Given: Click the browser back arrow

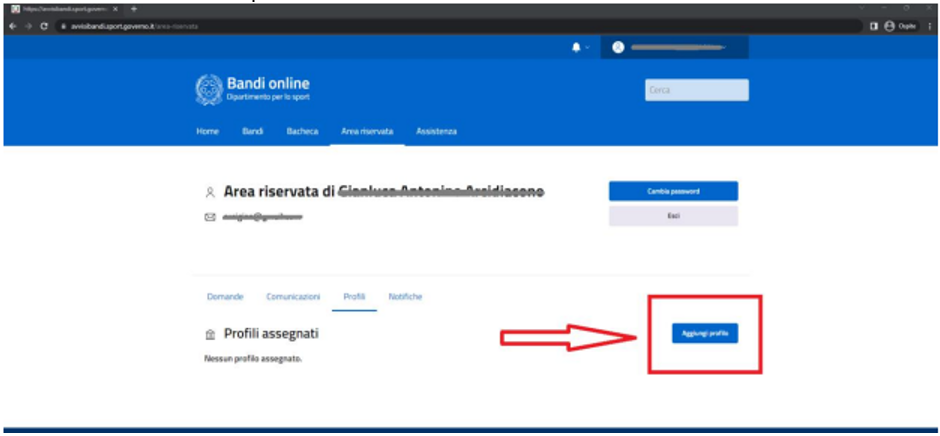Looking at the screenshot, I should coord(12,25).
